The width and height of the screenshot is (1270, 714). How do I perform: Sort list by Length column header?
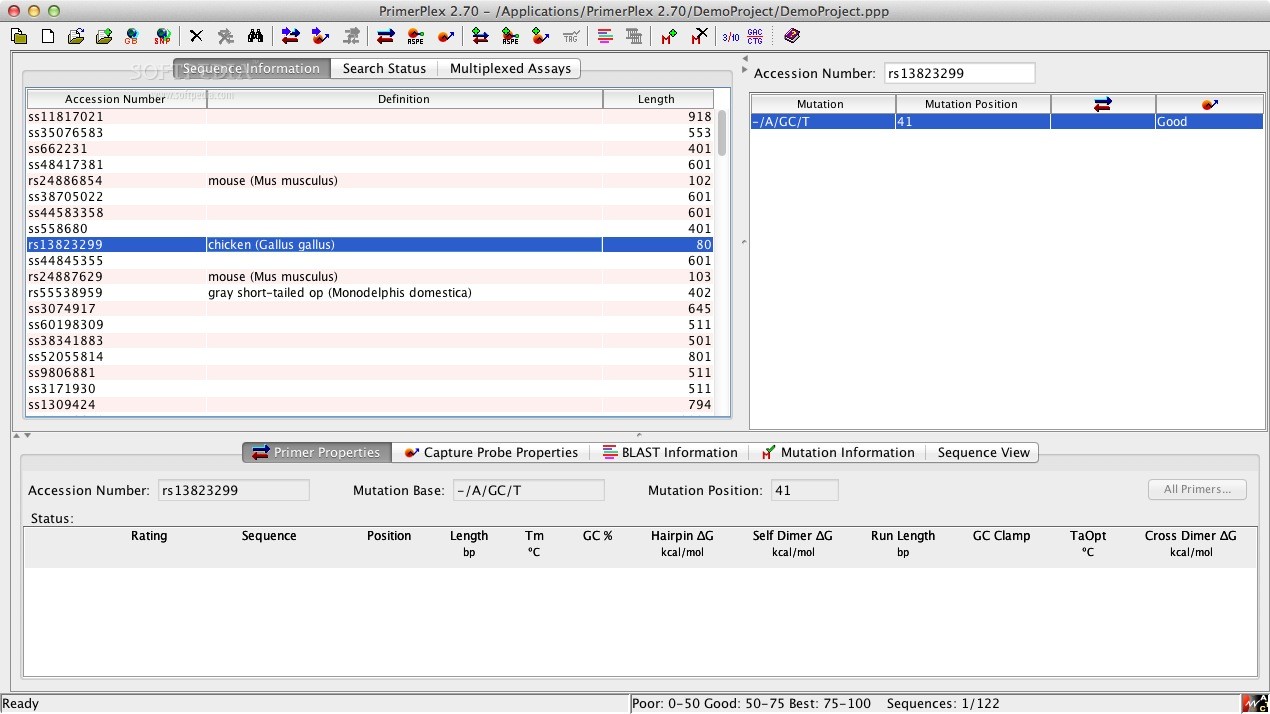coord(656,99)
